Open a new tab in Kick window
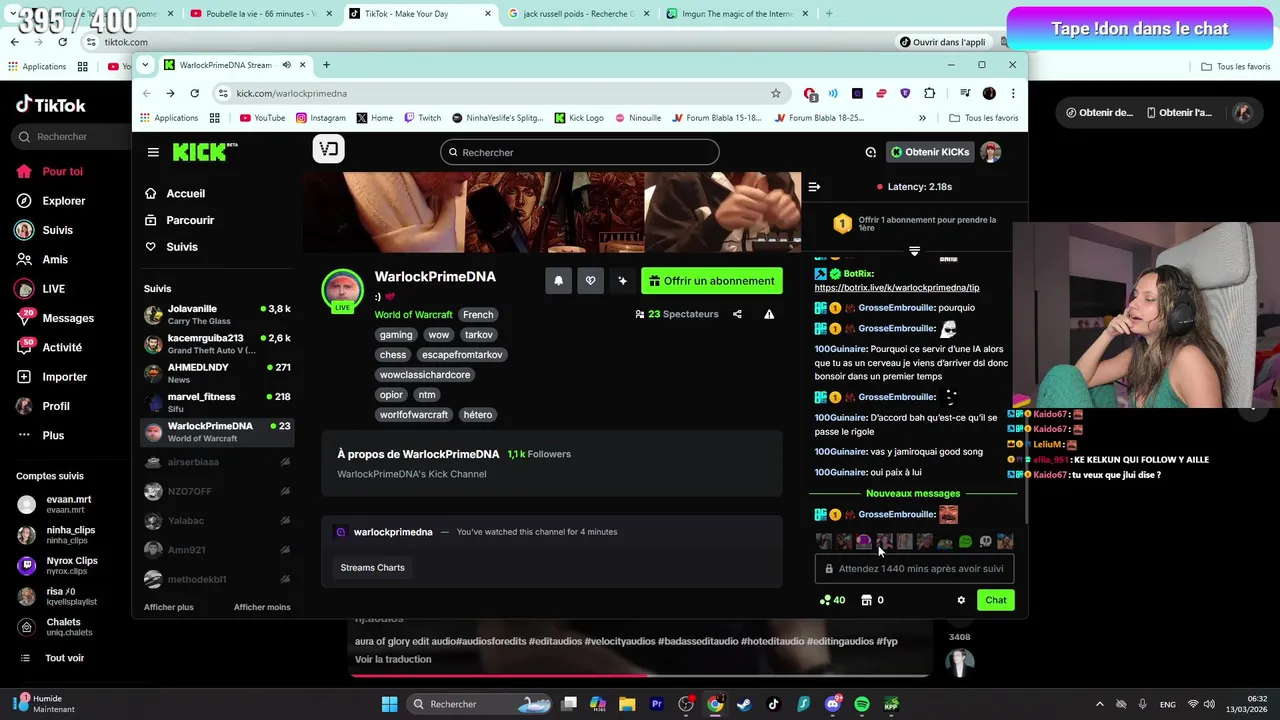This screenshot has height=720, width=1280. [x=326, y=65]
